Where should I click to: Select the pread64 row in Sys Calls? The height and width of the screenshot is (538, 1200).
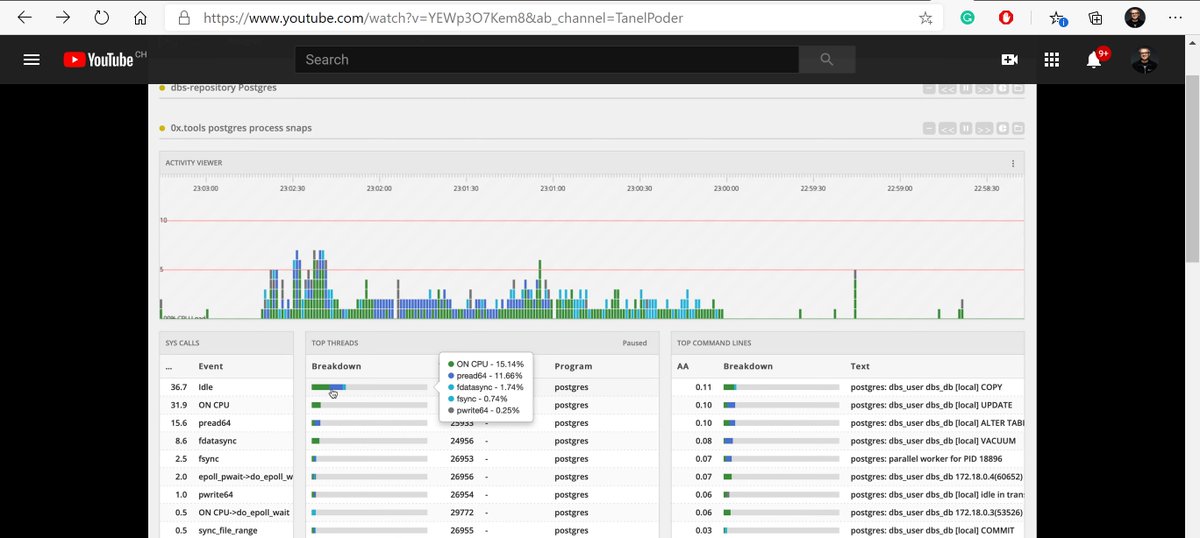(226, 423)
